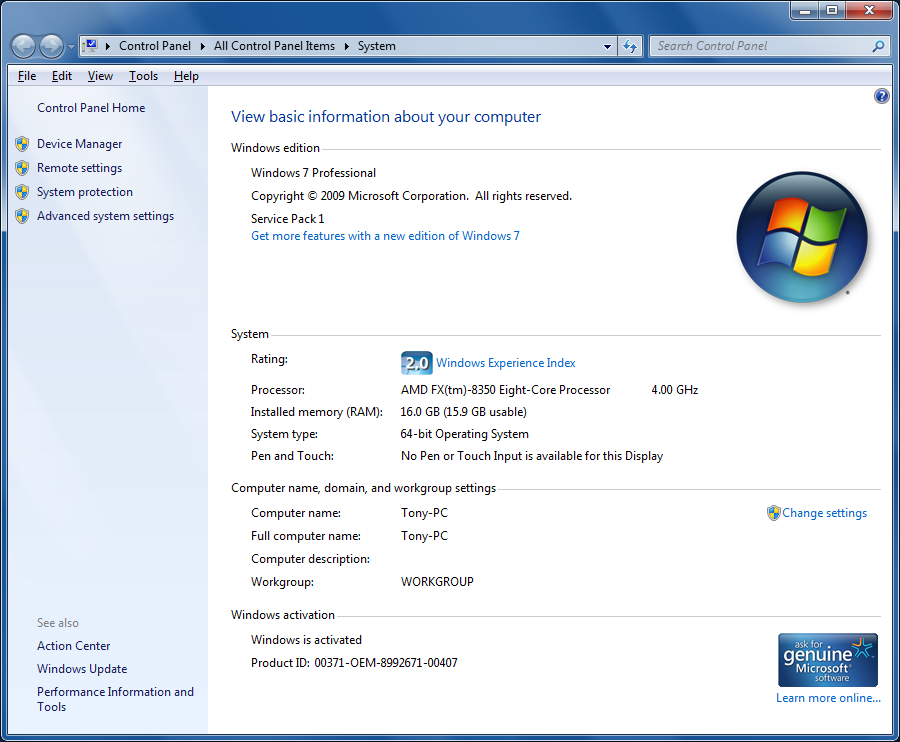Open the Edit menu

[61, 76]
